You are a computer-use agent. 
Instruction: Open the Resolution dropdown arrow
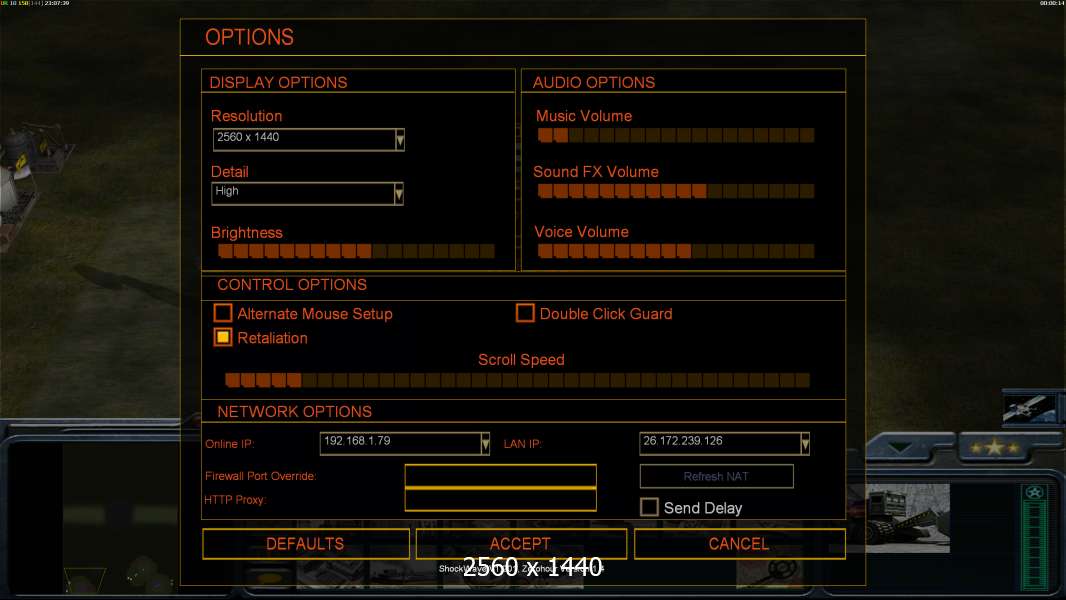[400, 140]
